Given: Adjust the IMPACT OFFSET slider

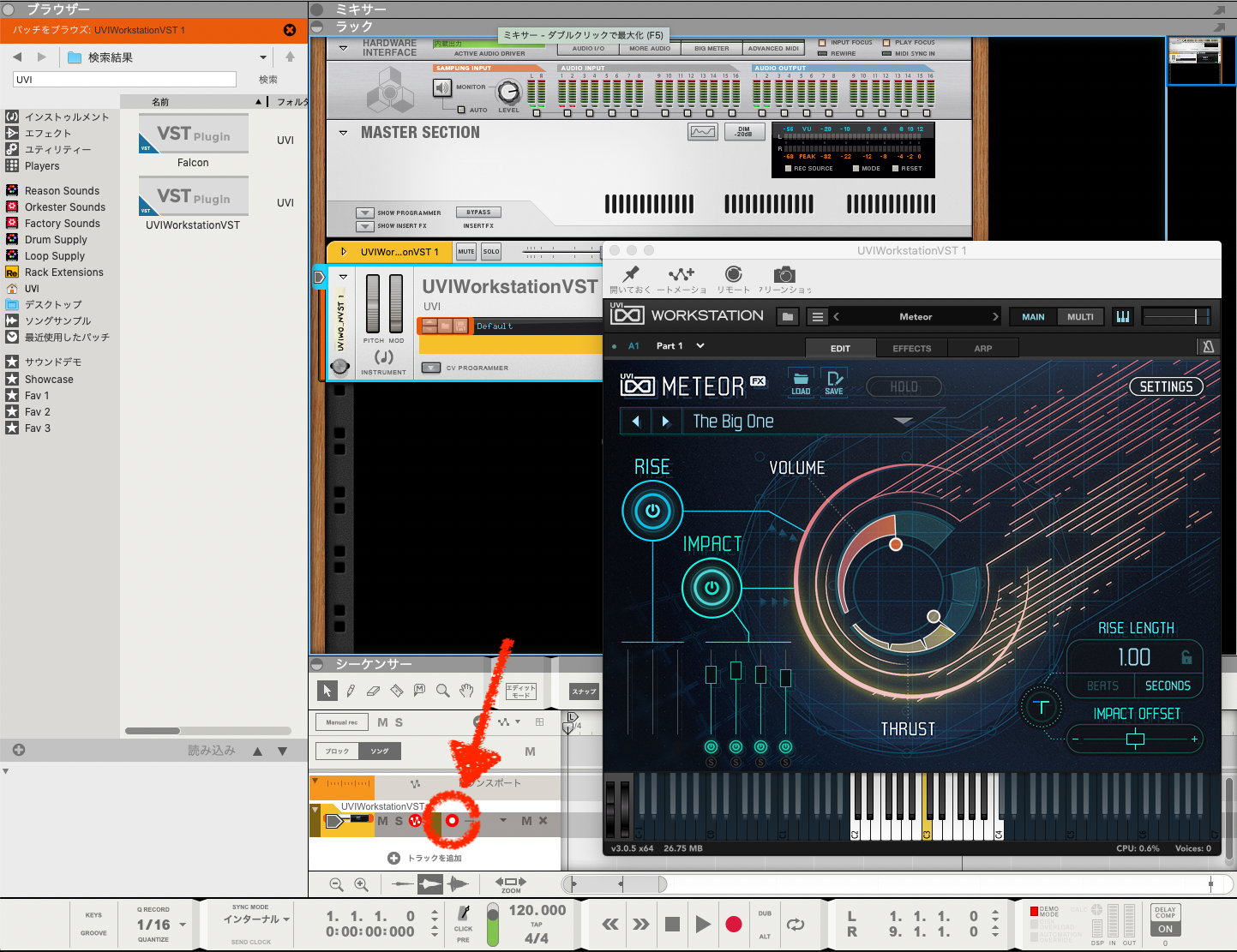Looking at the screenshot, I should (x=1135, y=739).
